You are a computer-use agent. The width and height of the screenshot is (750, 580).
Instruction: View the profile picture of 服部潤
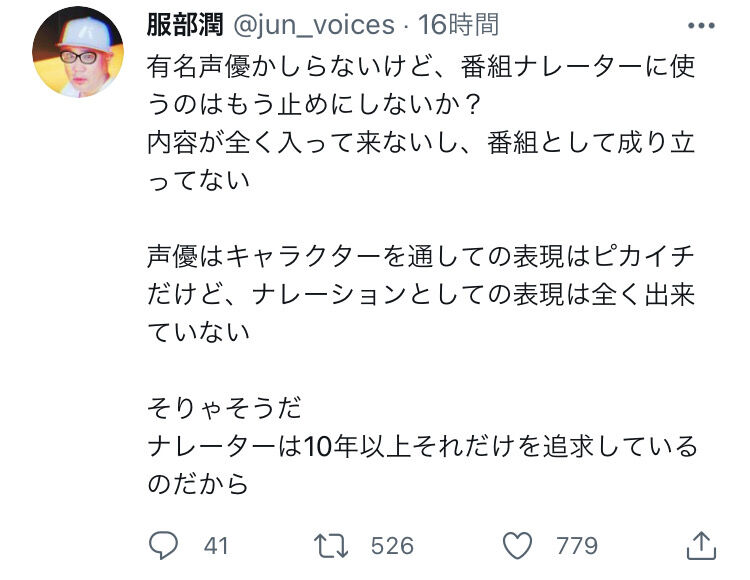click(78, 52)
